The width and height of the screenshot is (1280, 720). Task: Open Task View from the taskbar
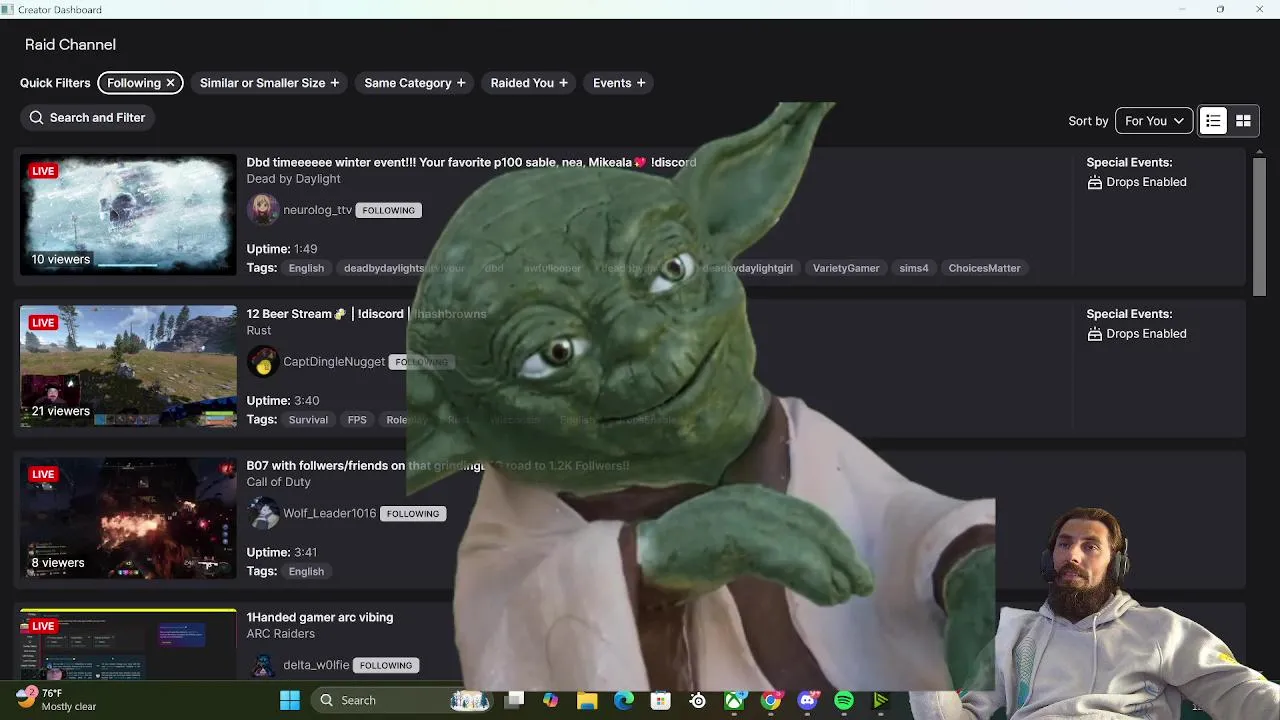514,700
